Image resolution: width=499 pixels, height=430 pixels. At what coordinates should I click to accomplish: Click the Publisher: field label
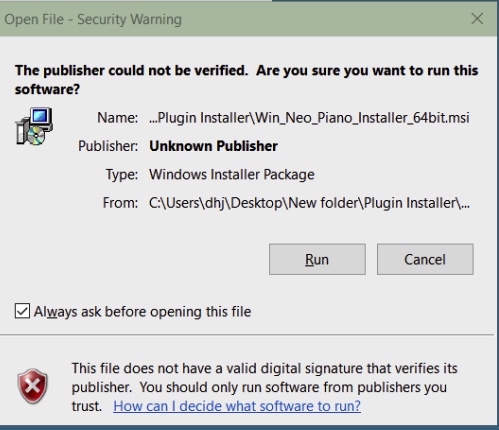108,146
